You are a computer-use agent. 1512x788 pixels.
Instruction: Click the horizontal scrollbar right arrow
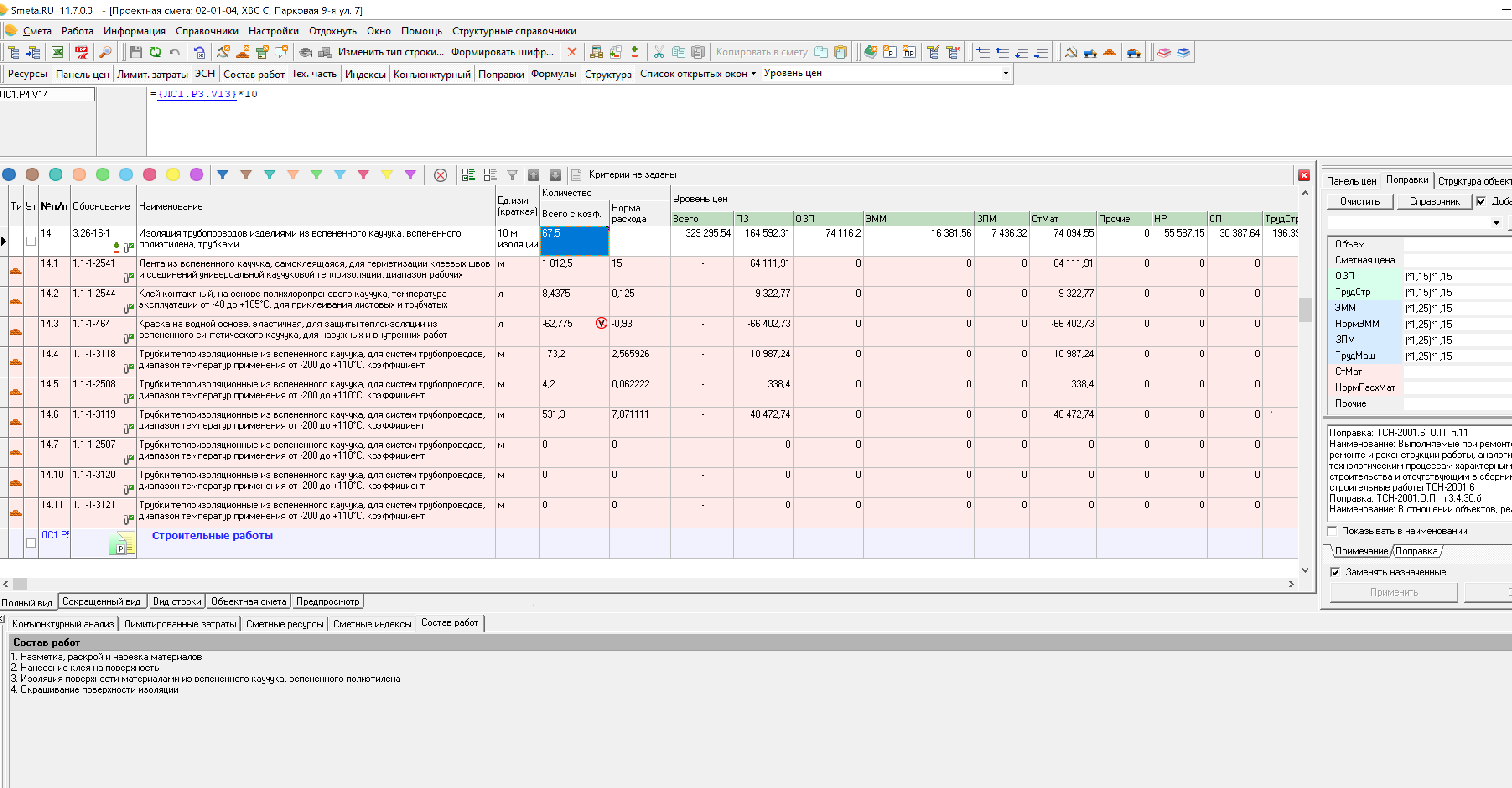(1292, 584)
